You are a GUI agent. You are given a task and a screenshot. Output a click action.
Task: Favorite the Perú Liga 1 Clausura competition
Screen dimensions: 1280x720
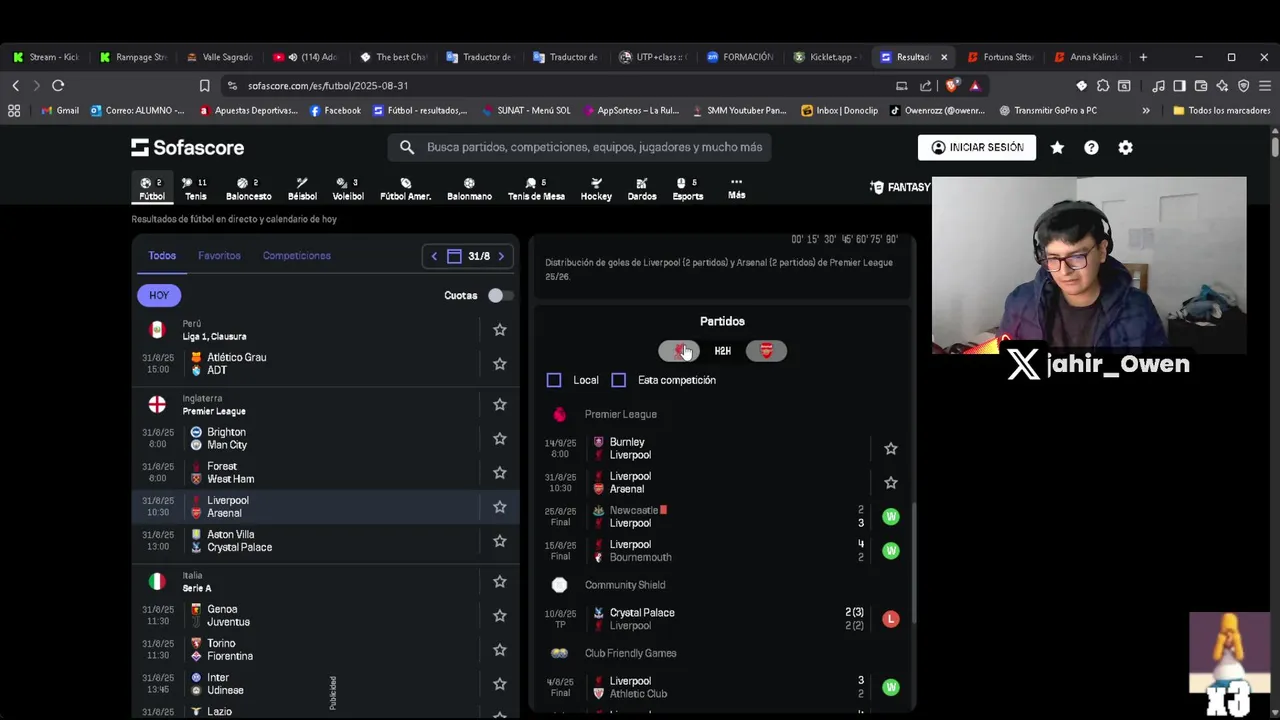pyautogui.click(x=499, y=330)
